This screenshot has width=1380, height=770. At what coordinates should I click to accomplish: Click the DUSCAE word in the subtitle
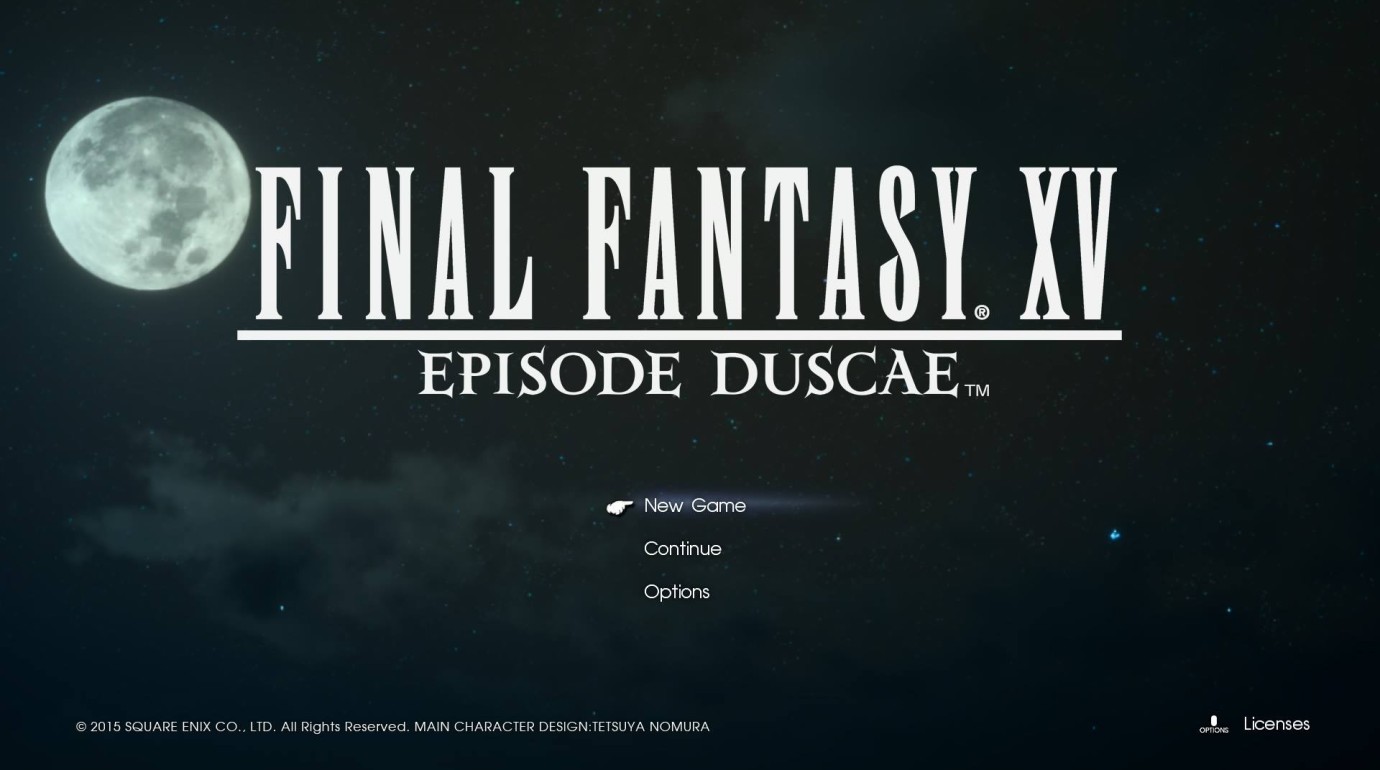(835, 373)
